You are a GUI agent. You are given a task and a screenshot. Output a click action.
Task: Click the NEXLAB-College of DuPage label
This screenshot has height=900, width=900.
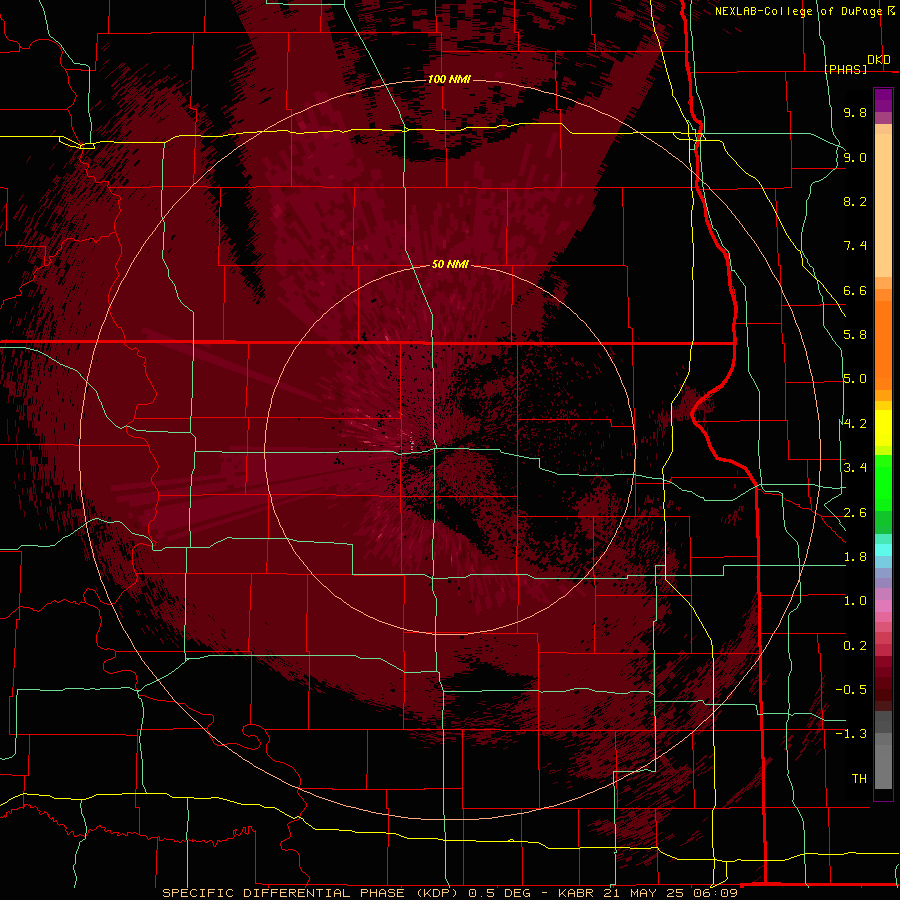[x=799, y=11]
